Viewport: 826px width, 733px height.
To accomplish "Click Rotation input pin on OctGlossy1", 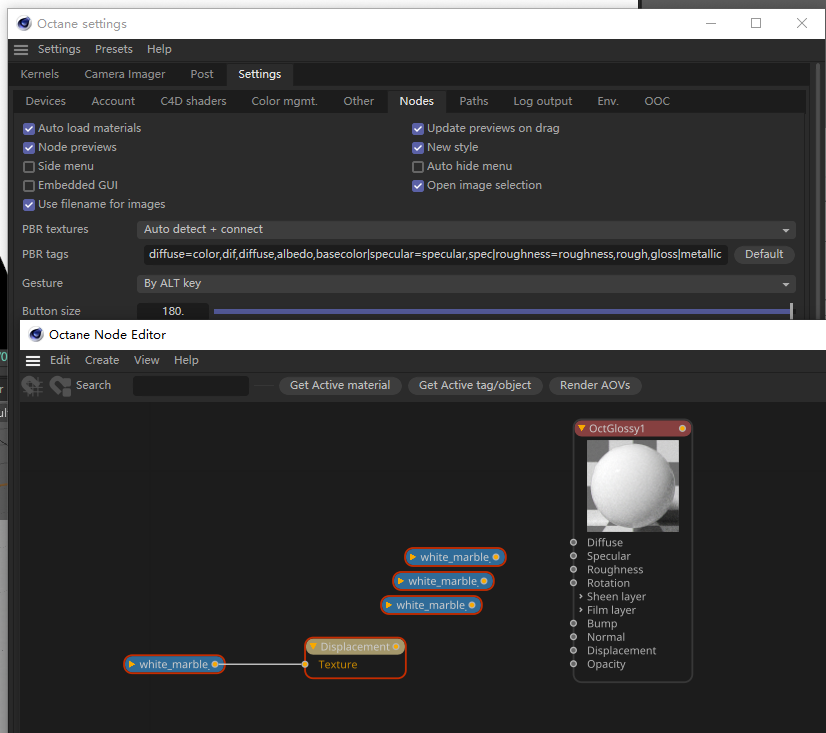I will tap(573, 583).
